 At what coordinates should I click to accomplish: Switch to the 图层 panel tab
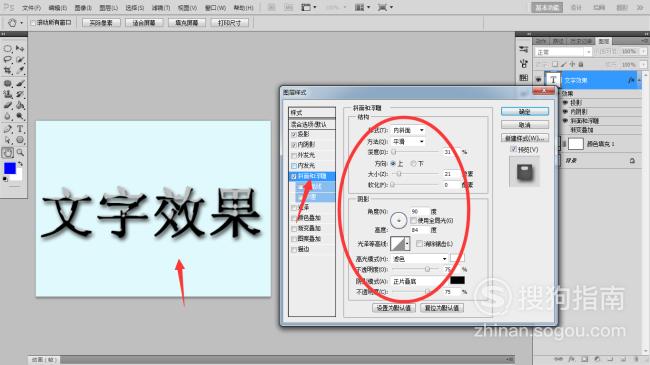(604, 41)
